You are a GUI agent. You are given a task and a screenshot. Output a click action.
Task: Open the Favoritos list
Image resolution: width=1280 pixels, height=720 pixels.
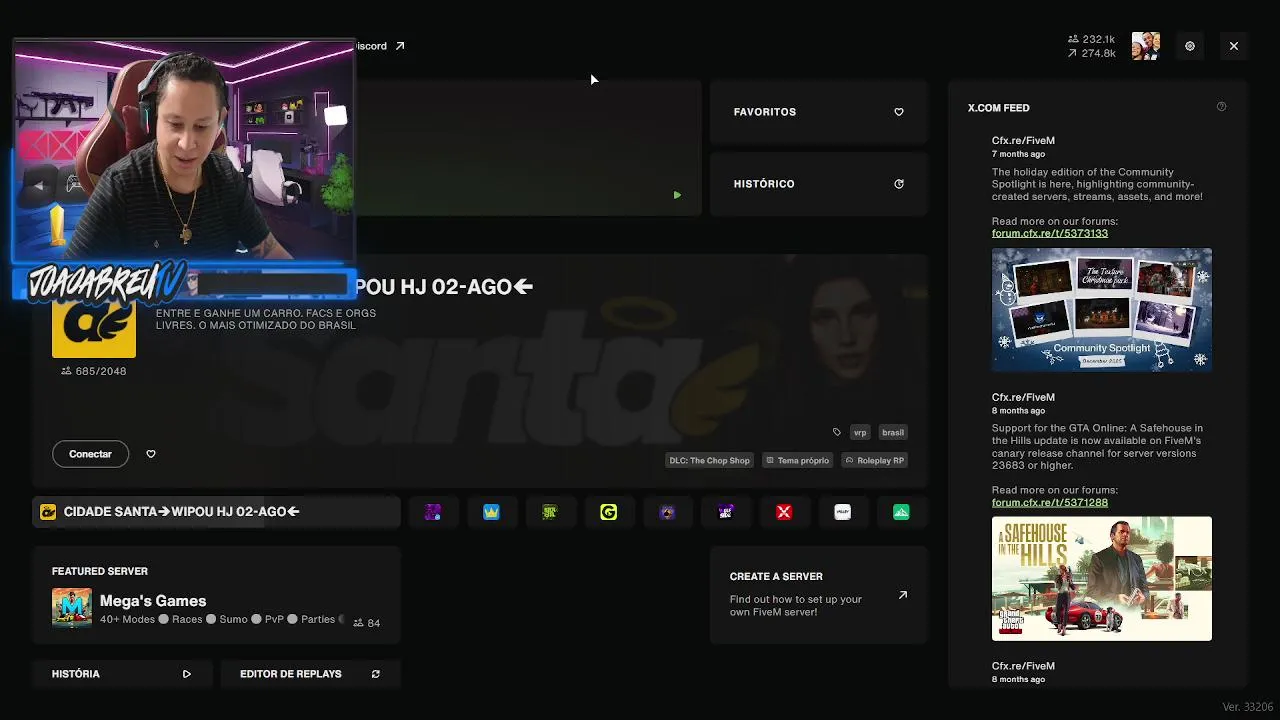[x=819, y=112]
